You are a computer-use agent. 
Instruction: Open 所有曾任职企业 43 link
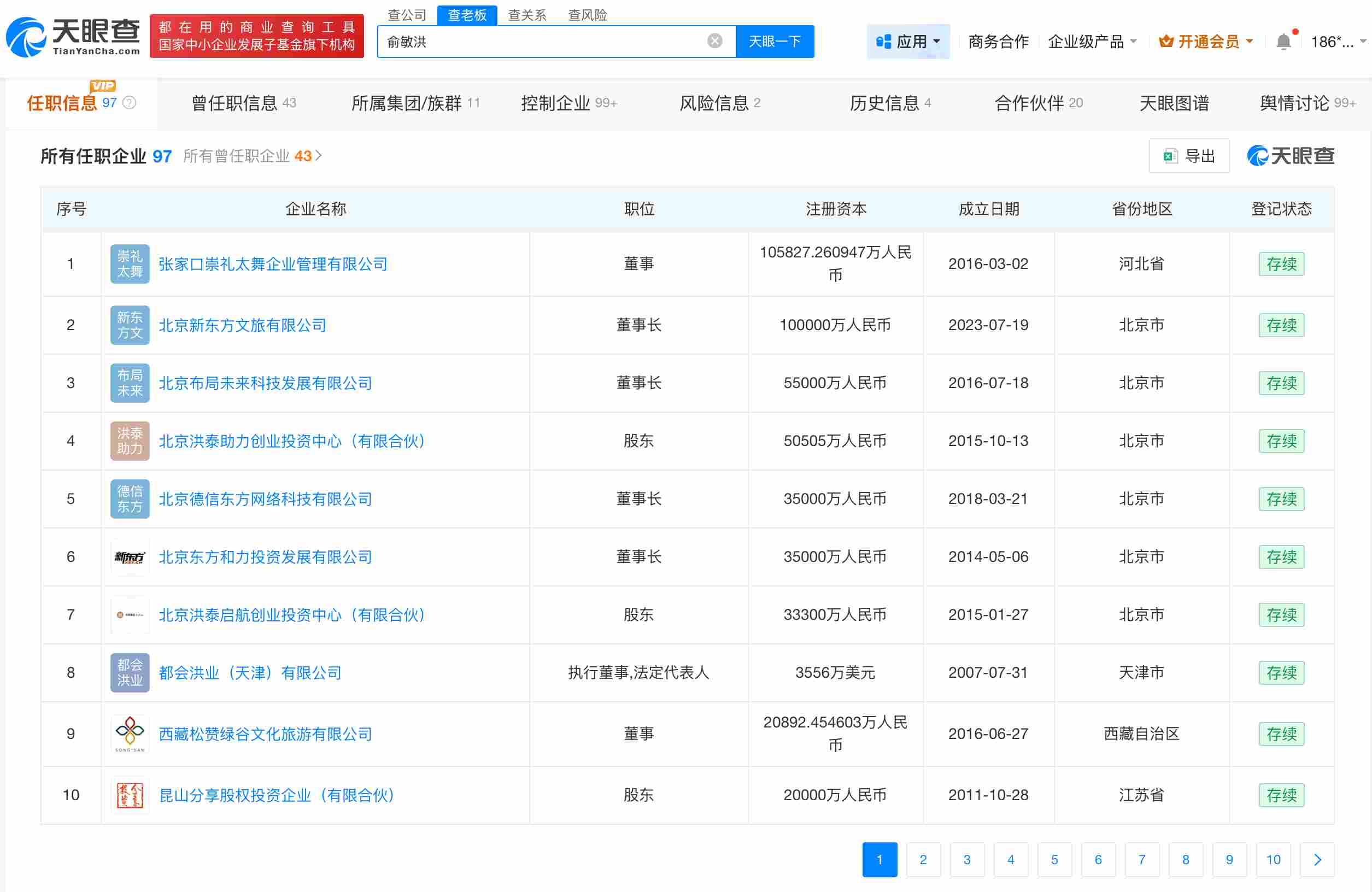(247, 156)
